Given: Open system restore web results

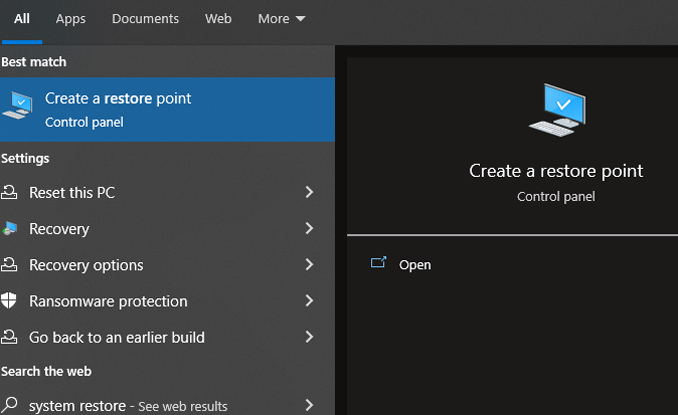Looking at the screenshot, I should (128, 406).
